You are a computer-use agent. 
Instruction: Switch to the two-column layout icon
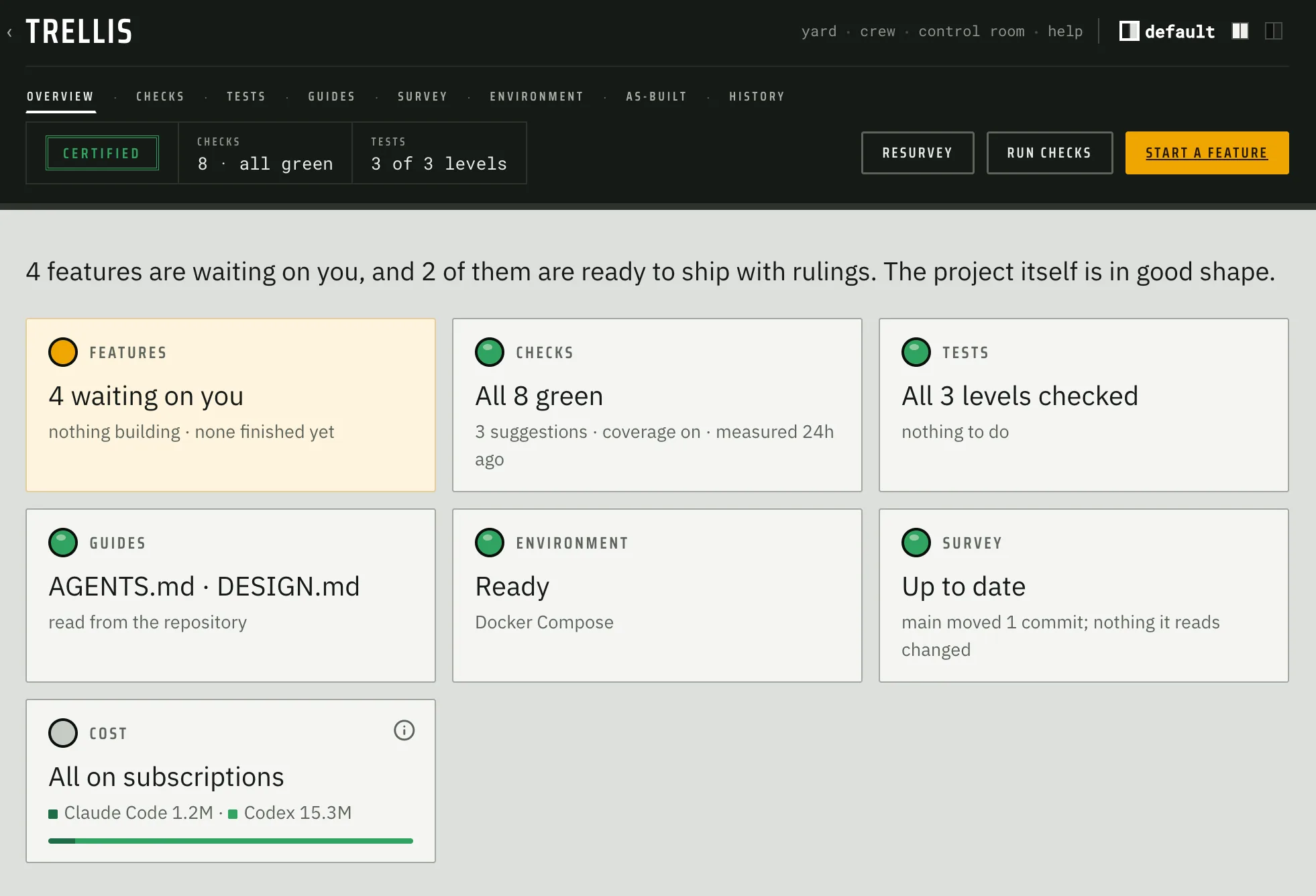pyautogui.click(x=1240, y=31)
